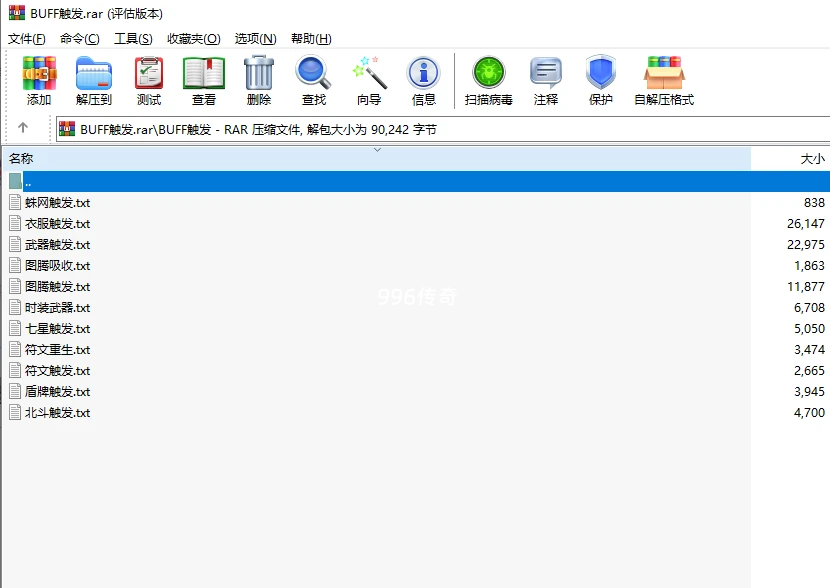Open the Tools (工具) menu
The height and width of the screenshot is (588, 830).
coord(133,39)
